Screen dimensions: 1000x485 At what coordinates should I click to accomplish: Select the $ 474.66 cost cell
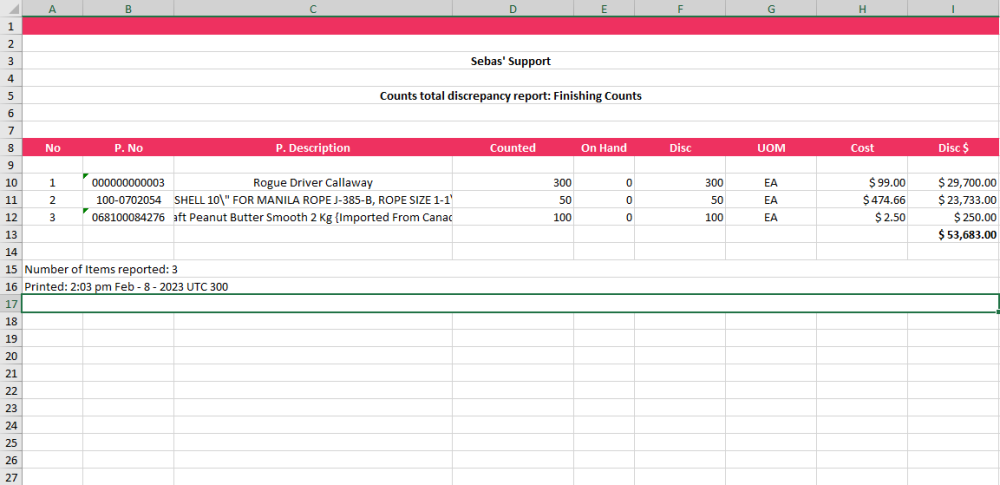coord(862,200)
